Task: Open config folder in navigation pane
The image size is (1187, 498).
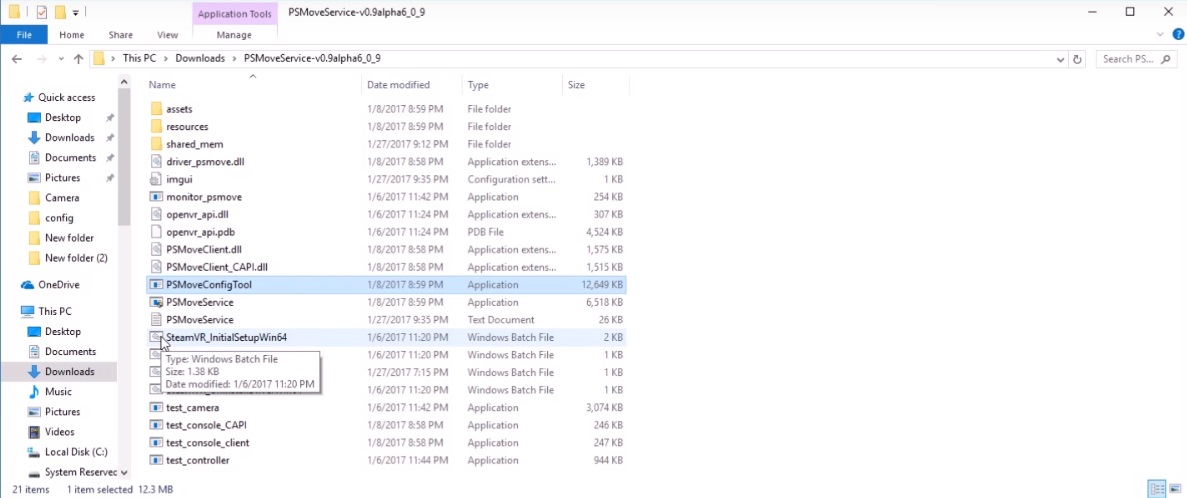Action: (59, 217)
